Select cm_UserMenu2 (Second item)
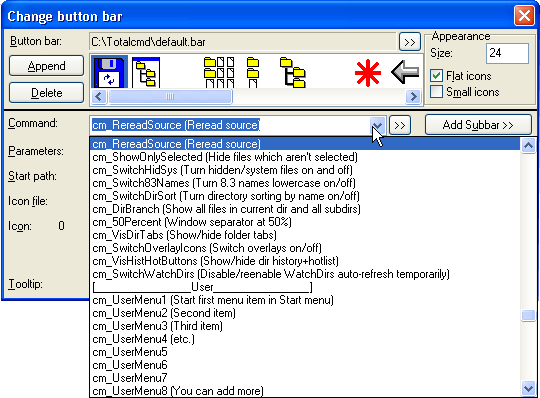The height and width of the screenshot is (398, 540). pos(305,313)
